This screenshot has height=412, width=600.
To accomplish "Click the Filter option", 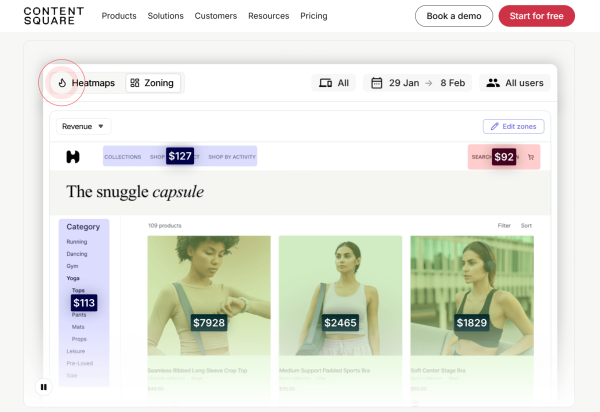I will coord(504,226).
